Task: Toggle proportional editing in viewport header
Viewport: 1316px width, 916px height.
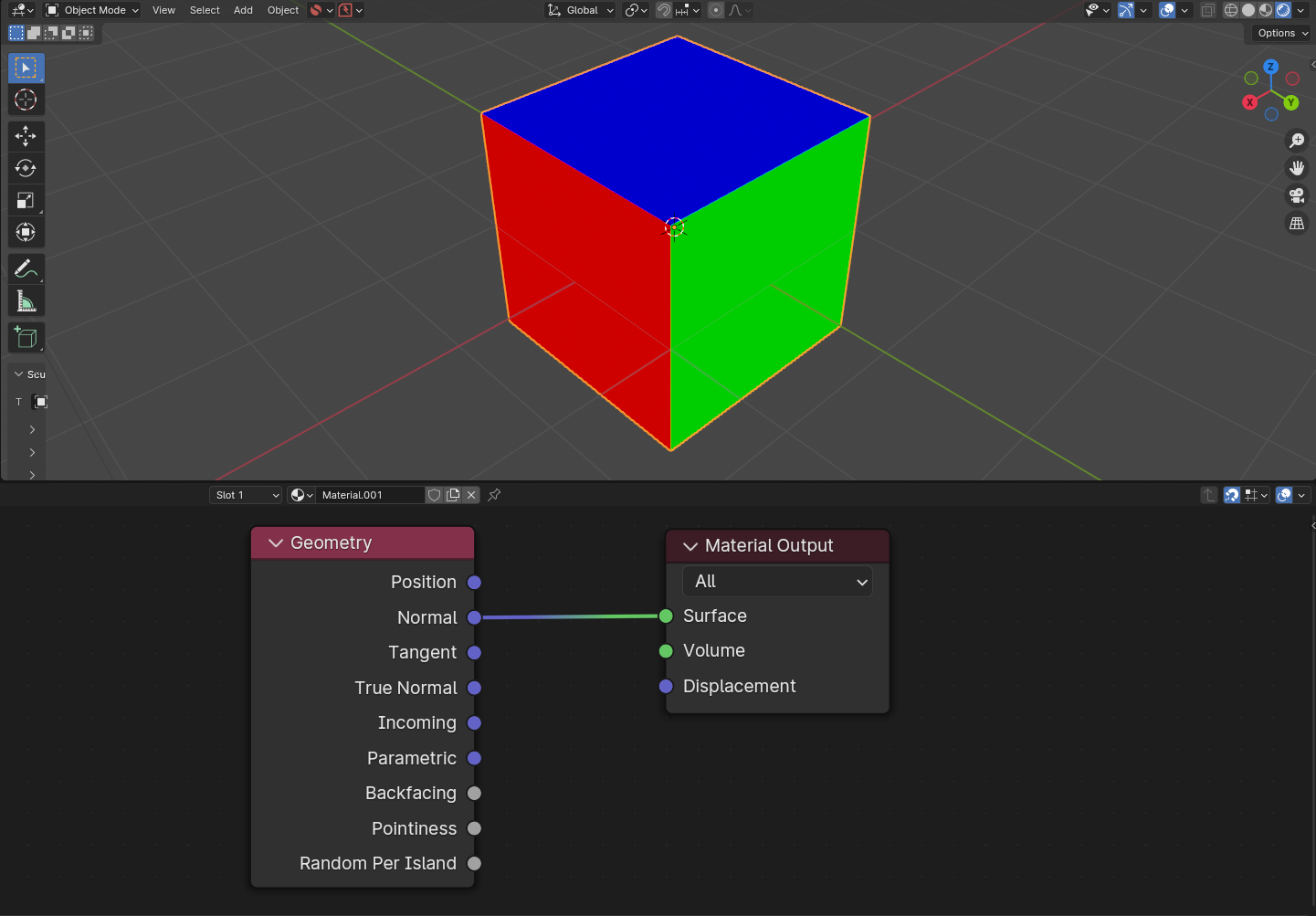Action: click(x=716, y=10)
